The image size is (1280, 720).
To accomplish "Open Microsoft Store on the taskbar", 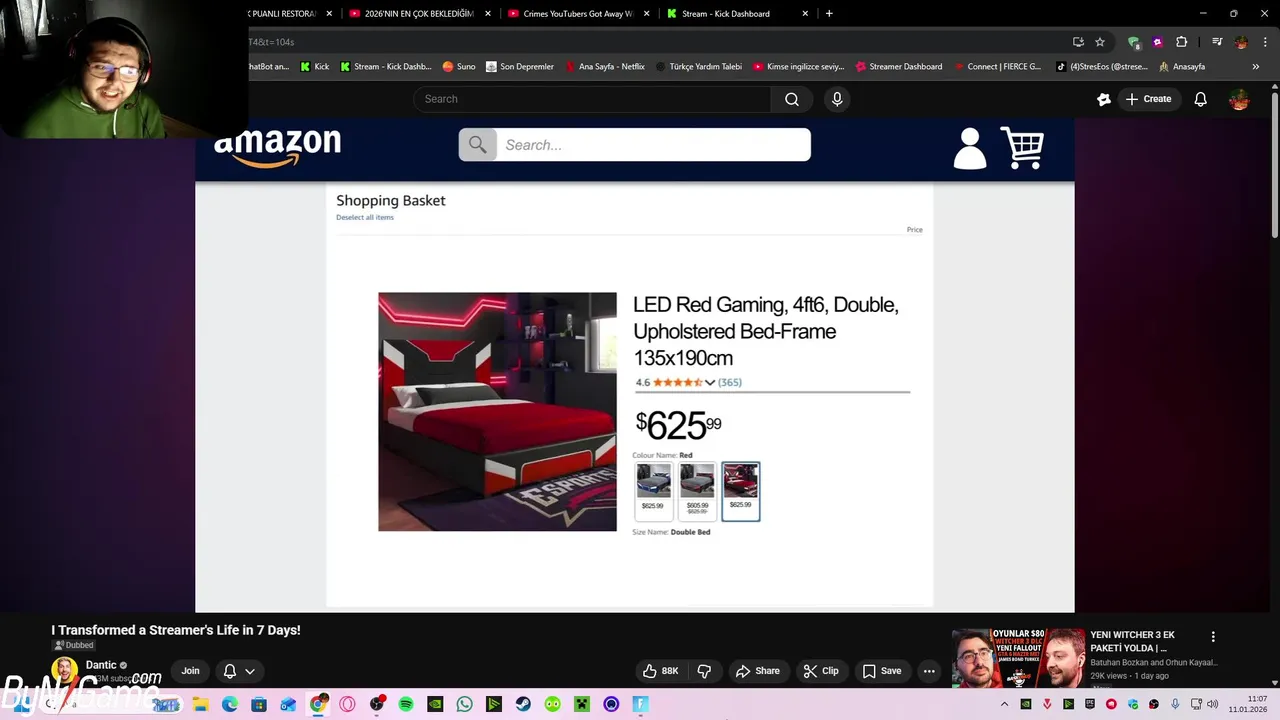I will 259,704.
